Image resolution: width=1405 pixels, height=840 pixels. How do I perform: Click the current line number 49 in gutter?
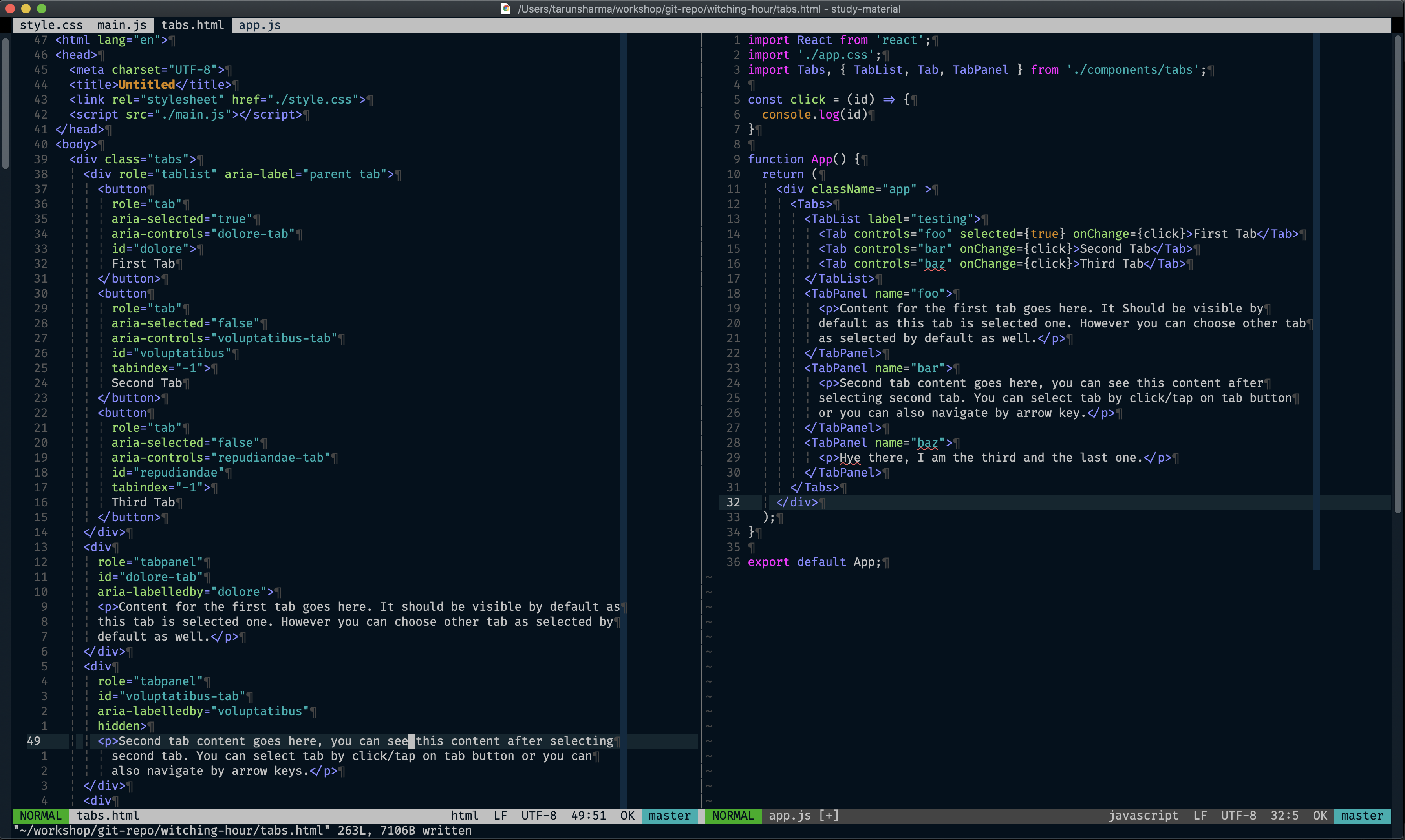[x=33, y=741]
